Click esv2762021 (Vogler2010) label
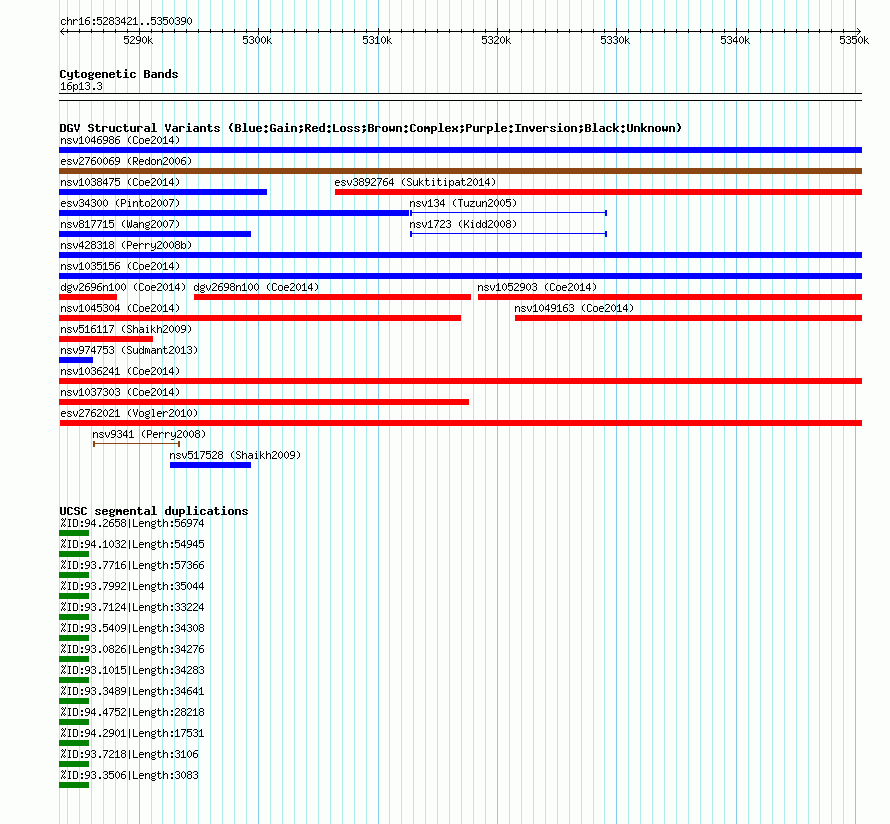 click(129, 413)
